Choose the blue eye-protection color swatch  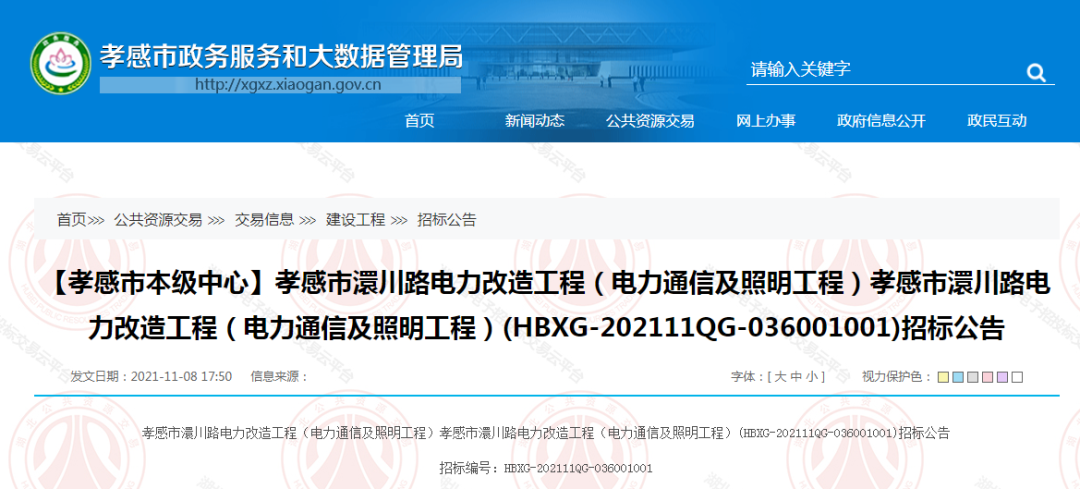[x=958, y=377]
